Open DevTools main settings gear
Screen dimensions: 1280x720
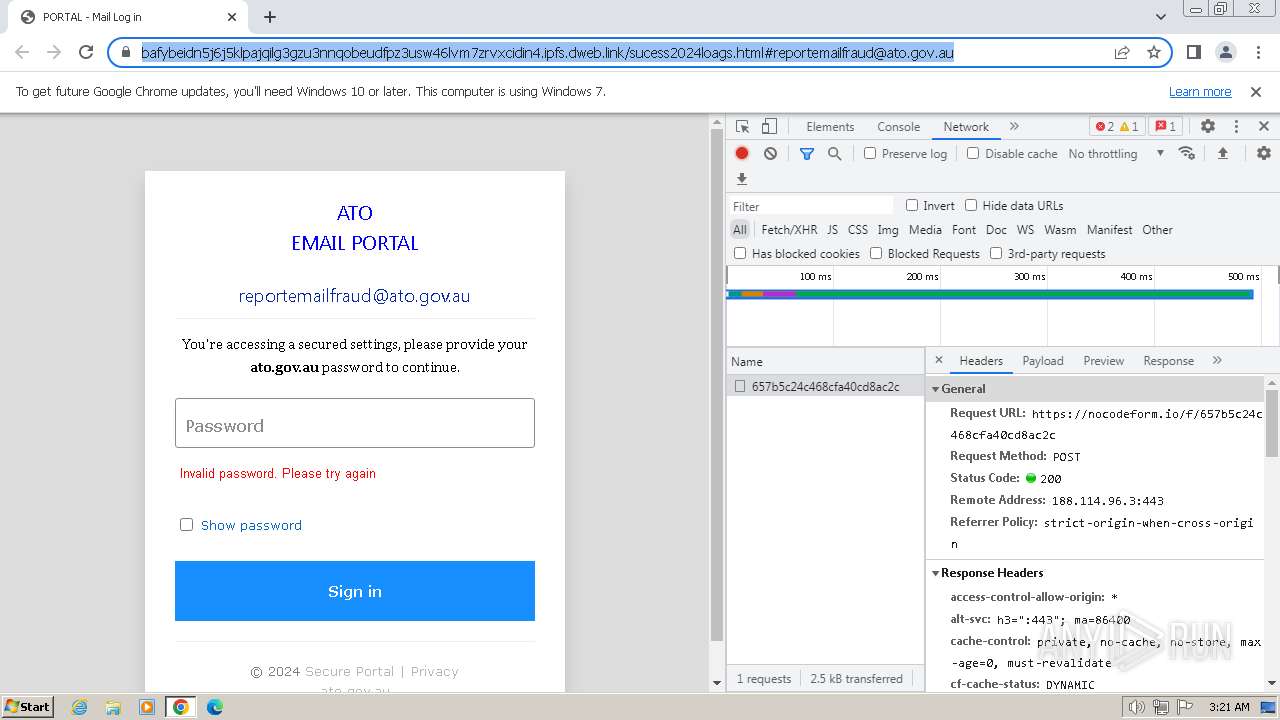click(x=1208, y=127)
